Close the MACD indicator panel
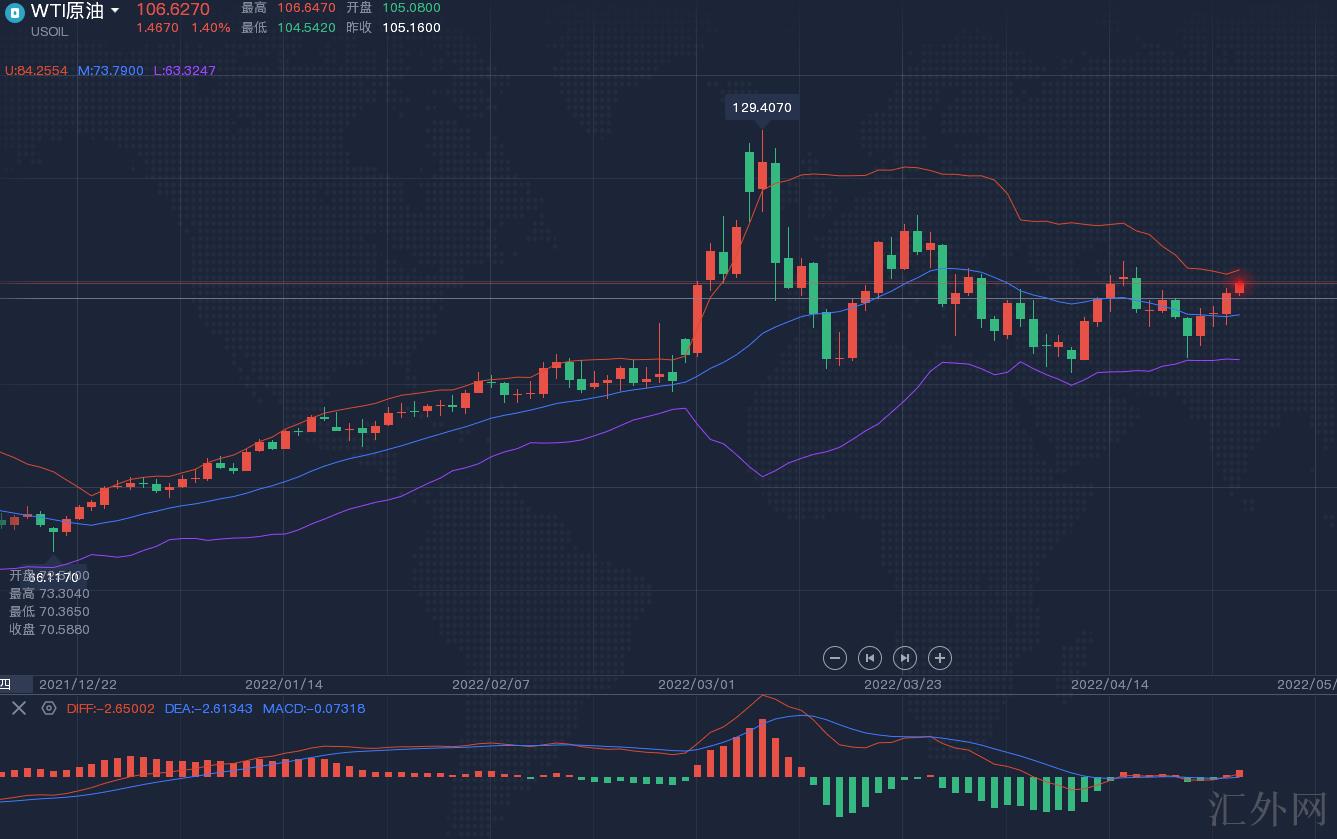This screenshot has width=1337, height=839. (x=18, y=708)
